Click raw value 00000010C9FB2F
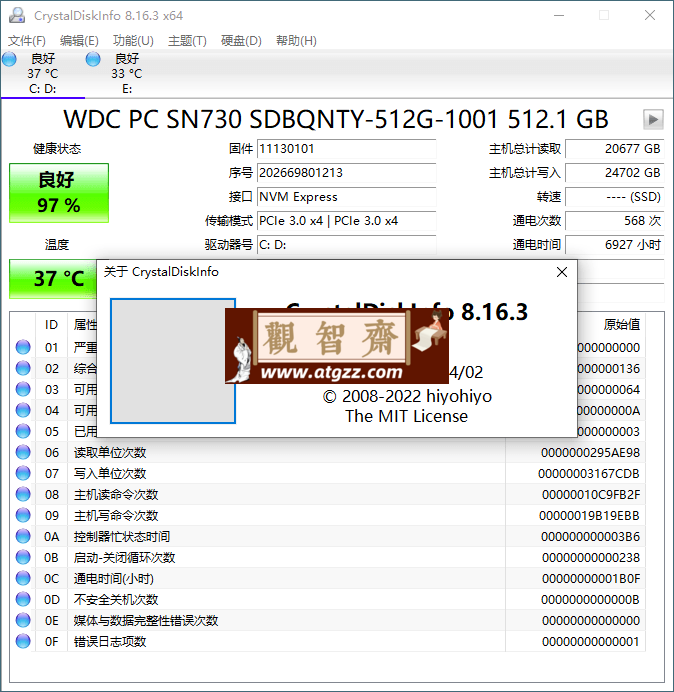This screenshot has height=692, width=674. point(591,494)
